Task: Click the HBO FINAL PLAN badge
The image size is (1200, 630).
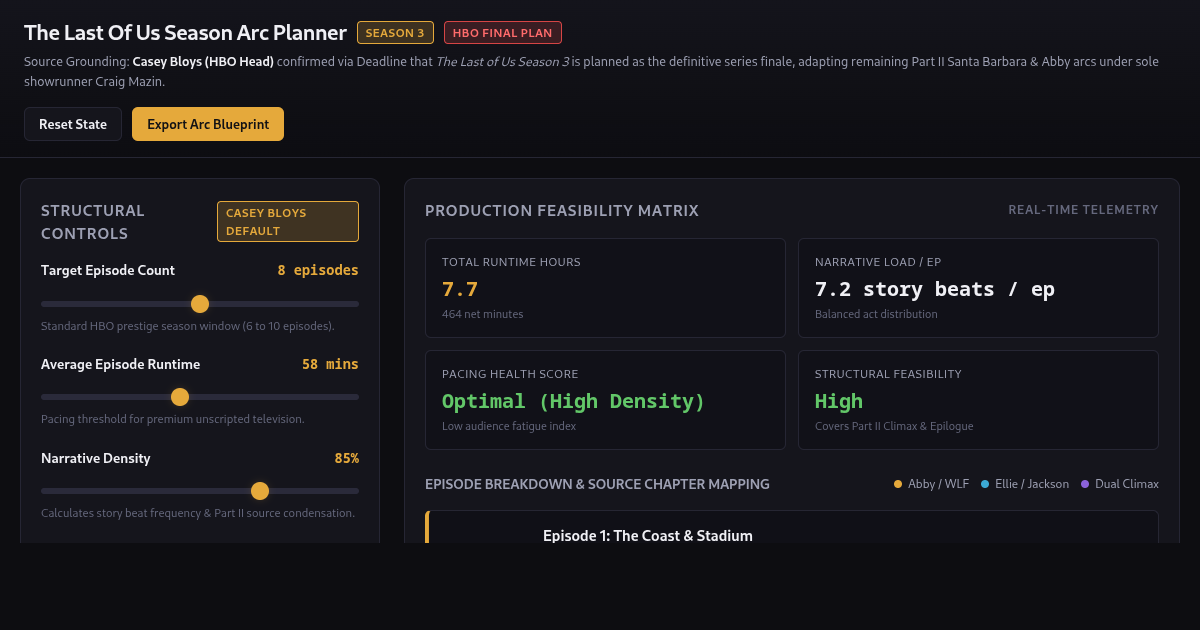Action: click(503, 33)
